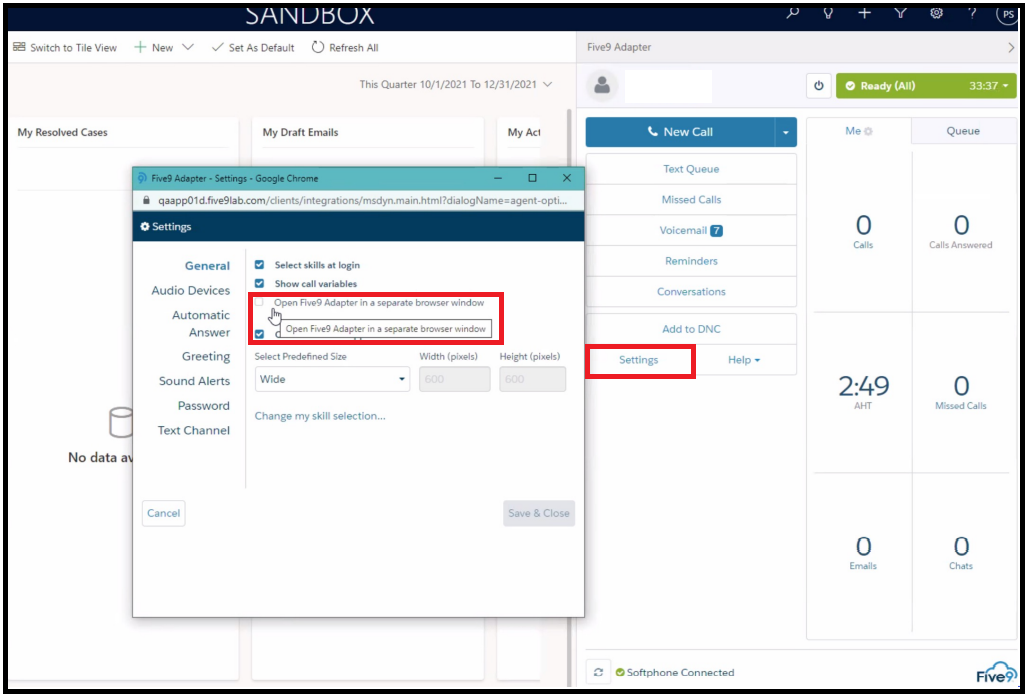Click the plus quick-create icon in header
The height and width of the screenshot is (697, 1027).
[865, 12]
